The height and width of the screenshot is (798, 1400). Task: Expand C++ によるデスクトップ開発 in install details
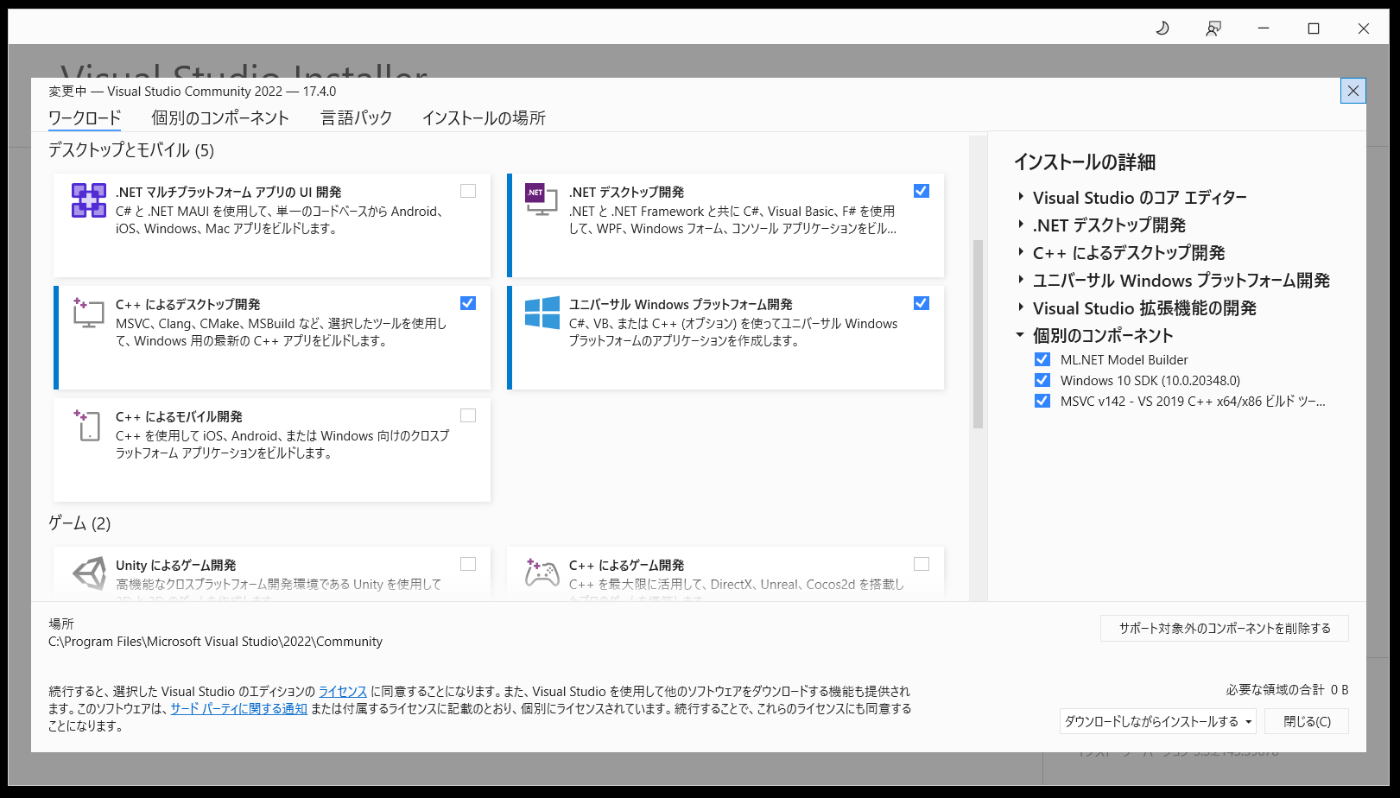click(1021, 253)
